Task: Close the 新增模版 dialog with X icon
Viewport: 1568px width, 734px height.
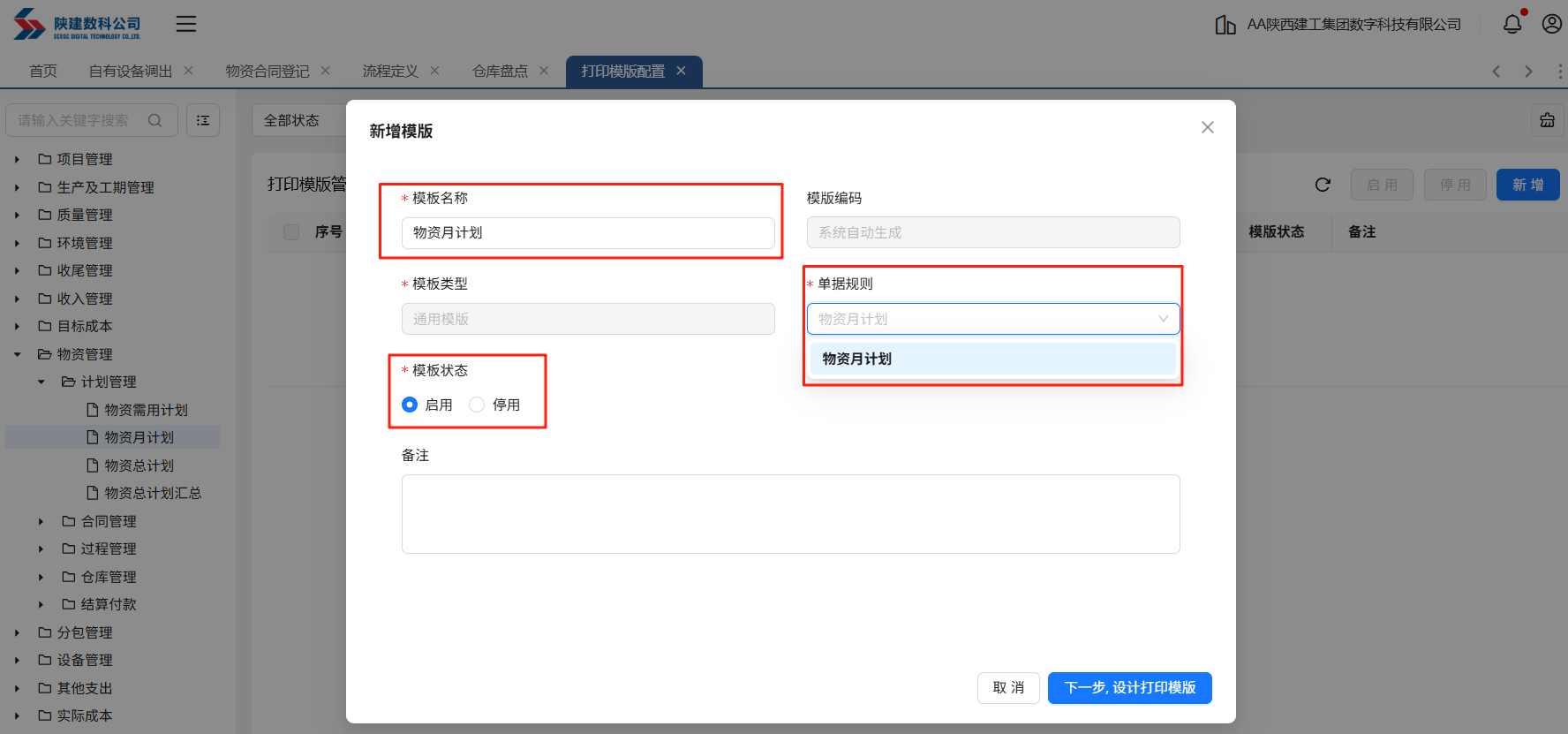Action: tap(1208, 127)
